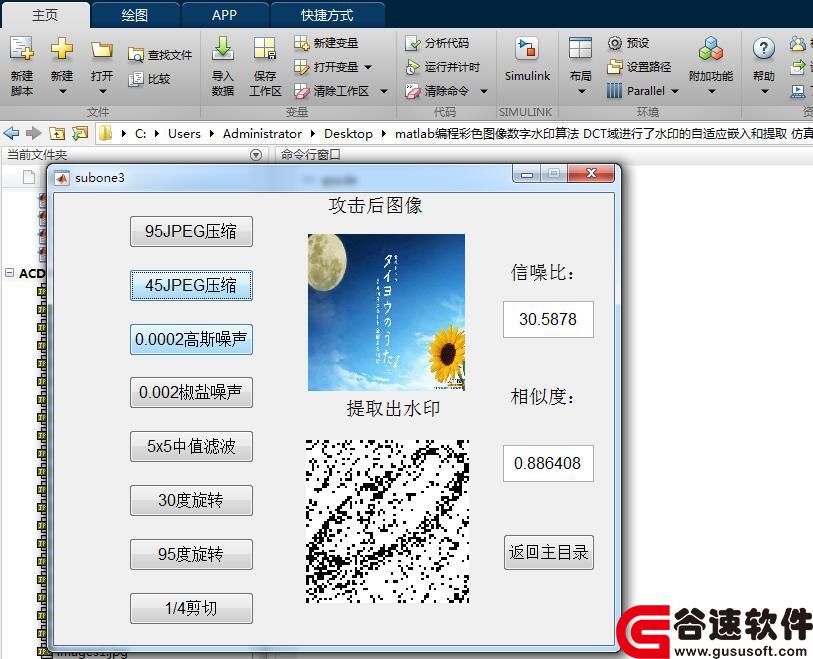Click the up one folder icon
The height and width of the screenshot is (659, 813).
(x=57, y=133)
